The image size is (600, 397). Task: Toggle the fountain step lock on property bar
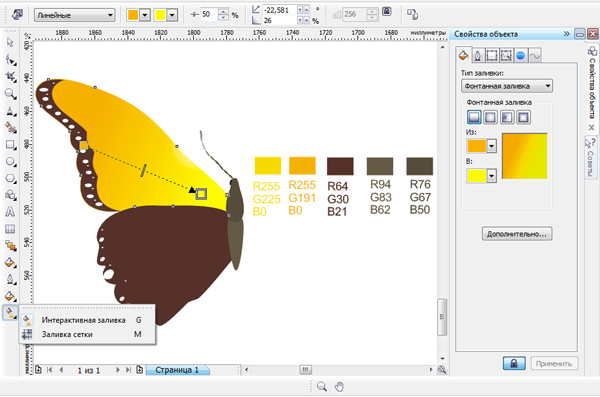387,11
